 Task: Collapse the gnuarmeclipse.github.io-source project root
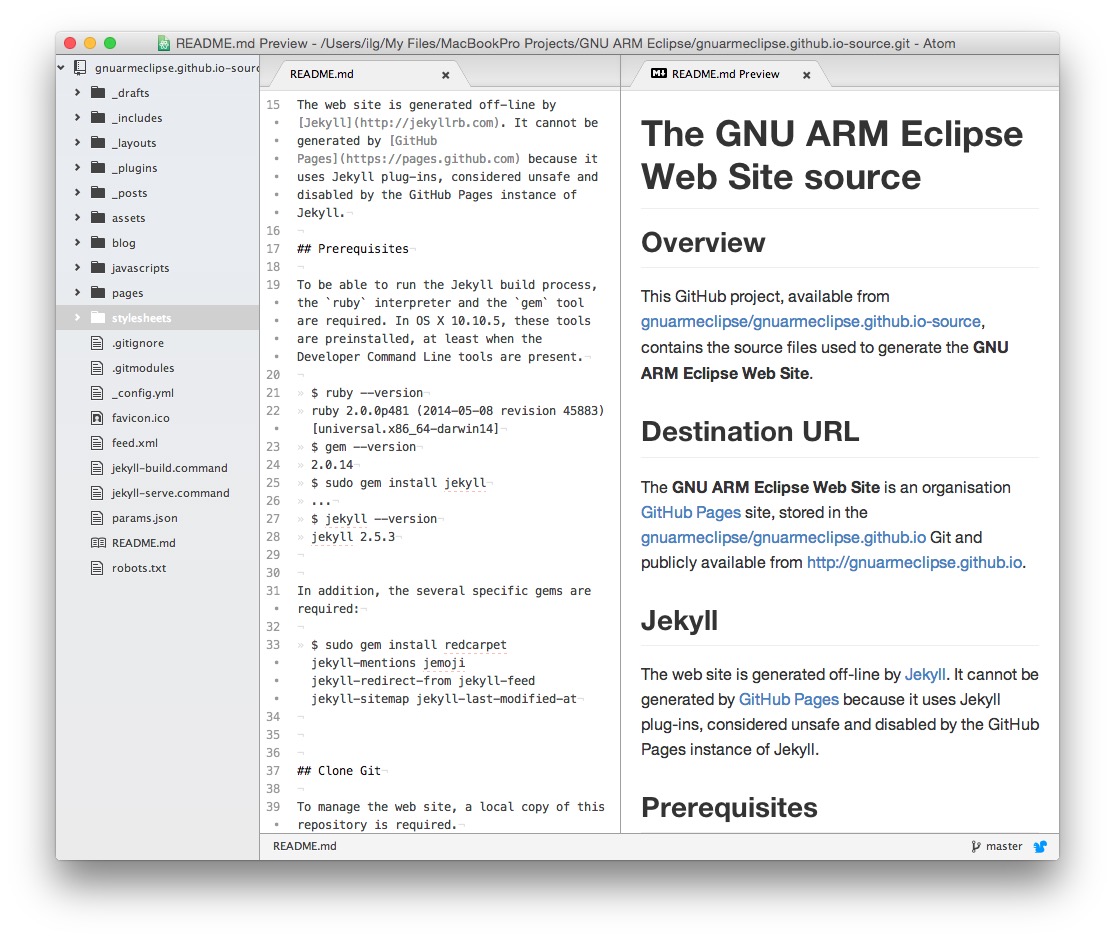[x=61, y=68]
